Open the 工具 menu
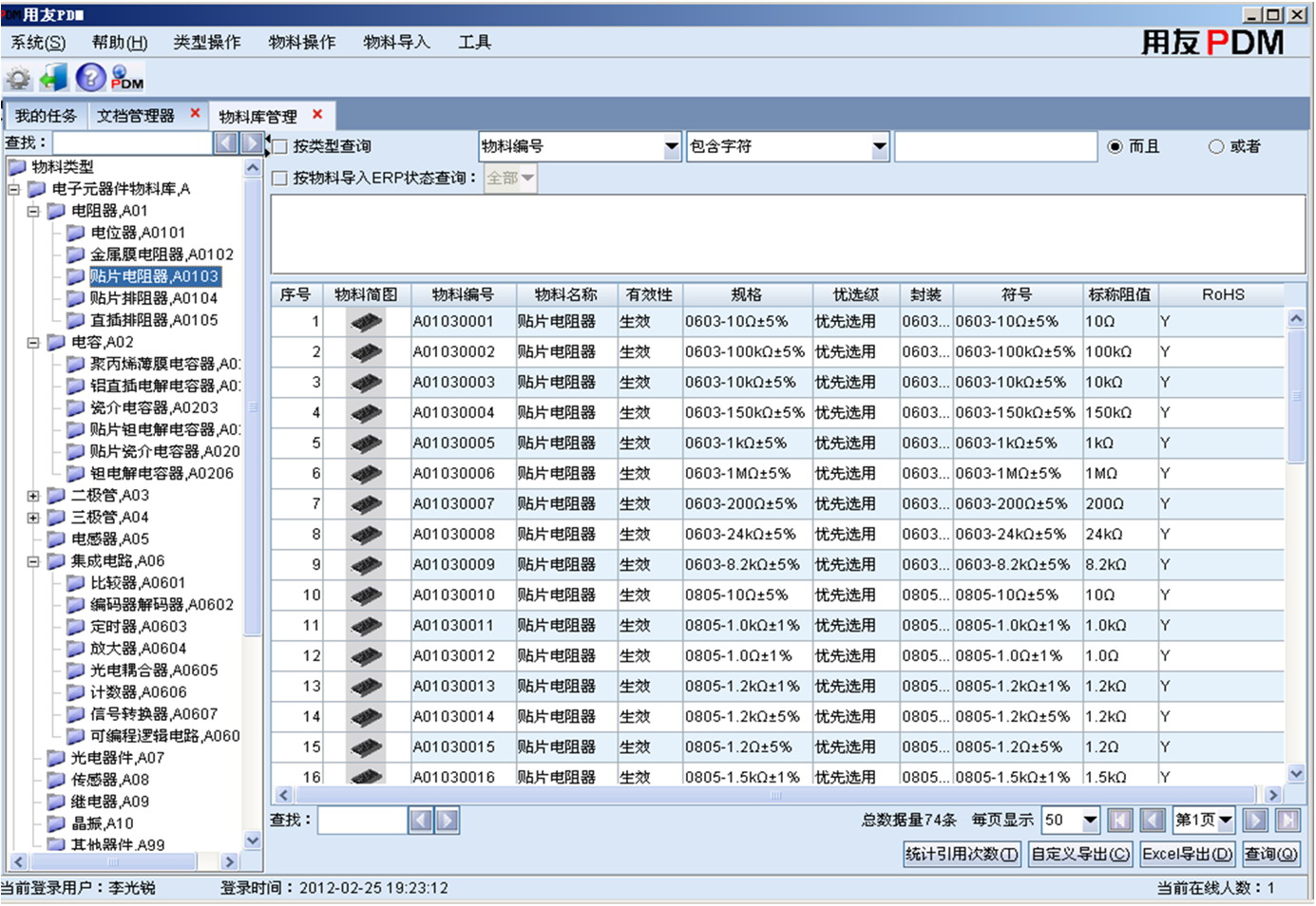 (x=475, y=43)
